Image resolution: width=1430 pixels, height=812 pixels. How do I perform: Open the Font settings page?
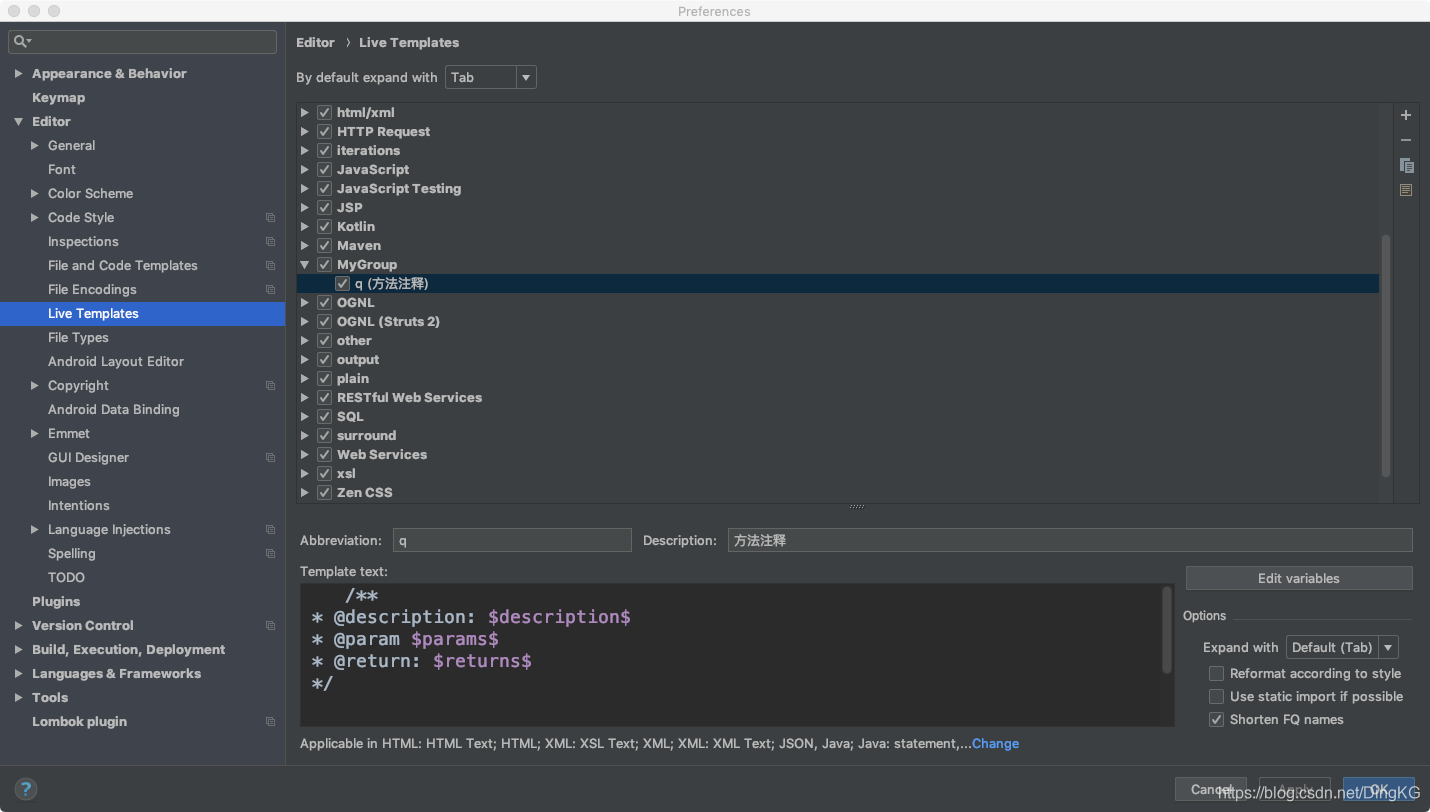(62, 170)
